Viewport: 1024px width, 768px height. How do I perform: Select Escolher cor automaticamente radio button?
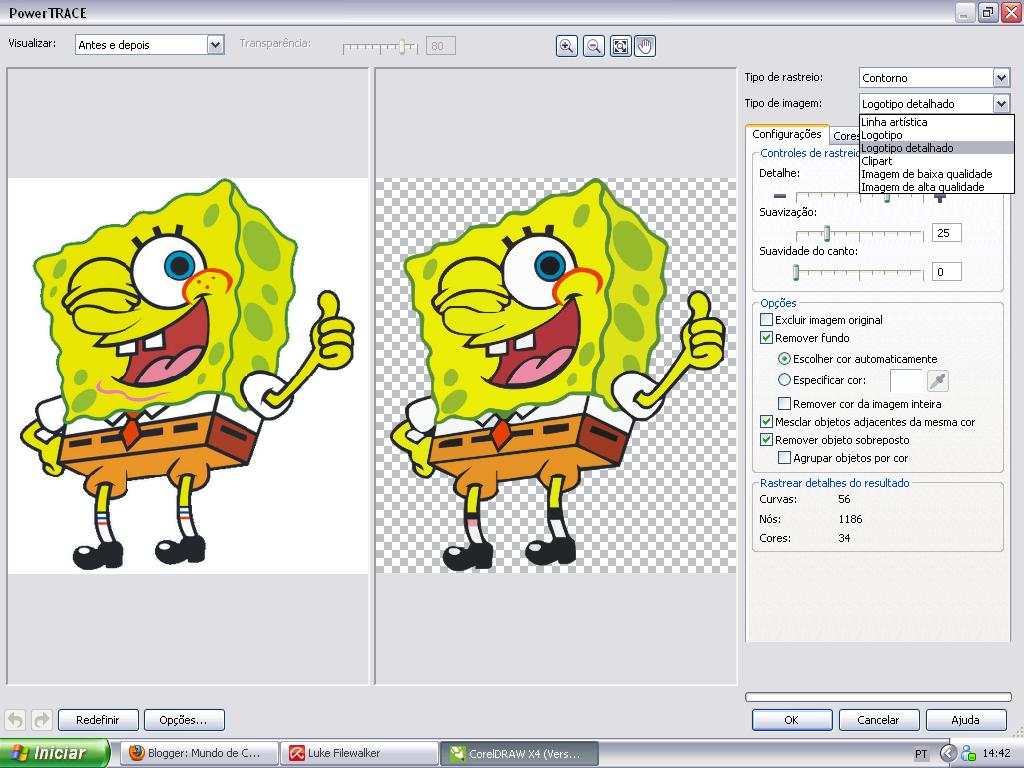[784, 359]
